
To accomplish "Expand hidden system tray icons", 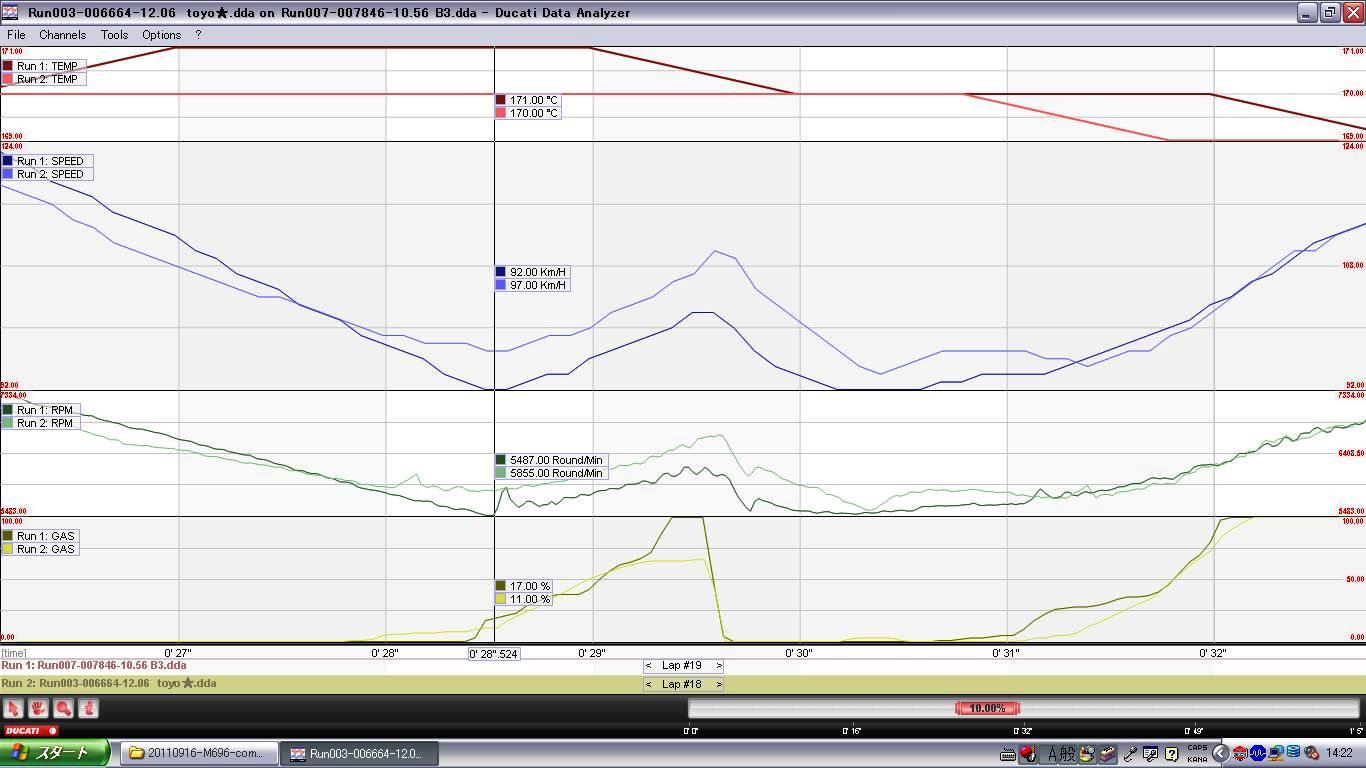I will (1221, 753).
